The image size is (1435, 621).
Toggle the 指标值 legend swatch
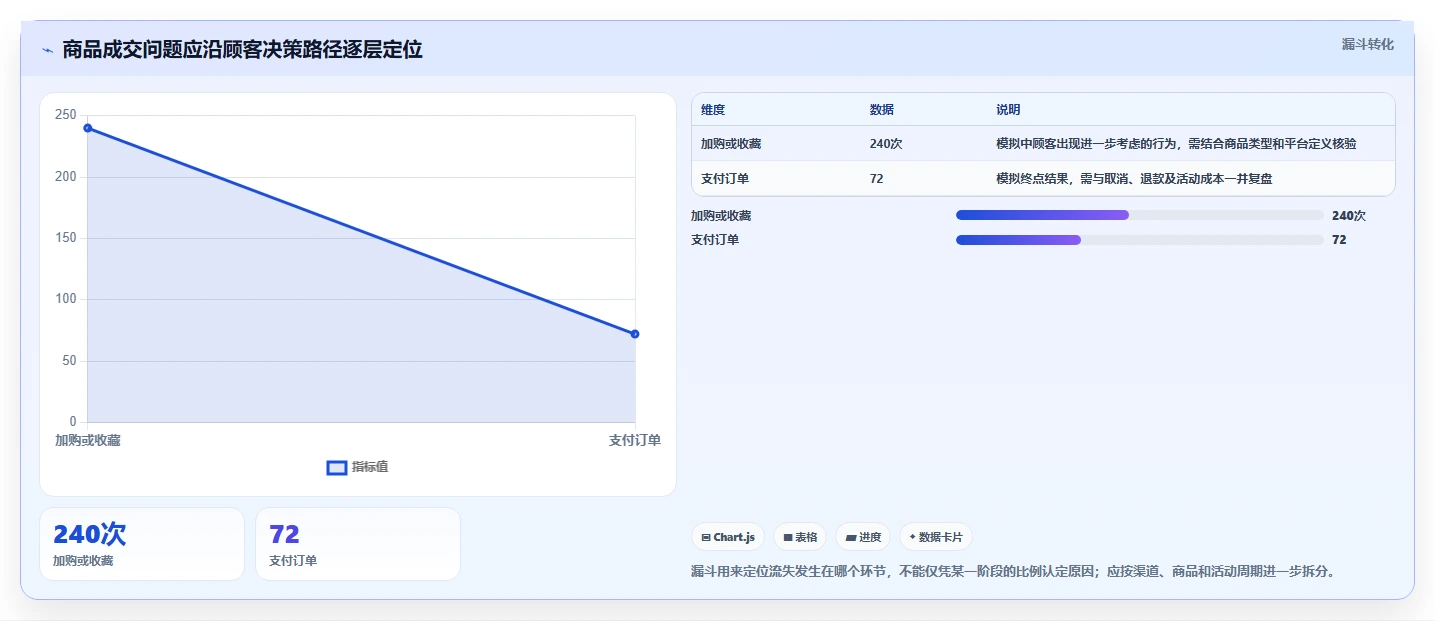click(337, 467)
